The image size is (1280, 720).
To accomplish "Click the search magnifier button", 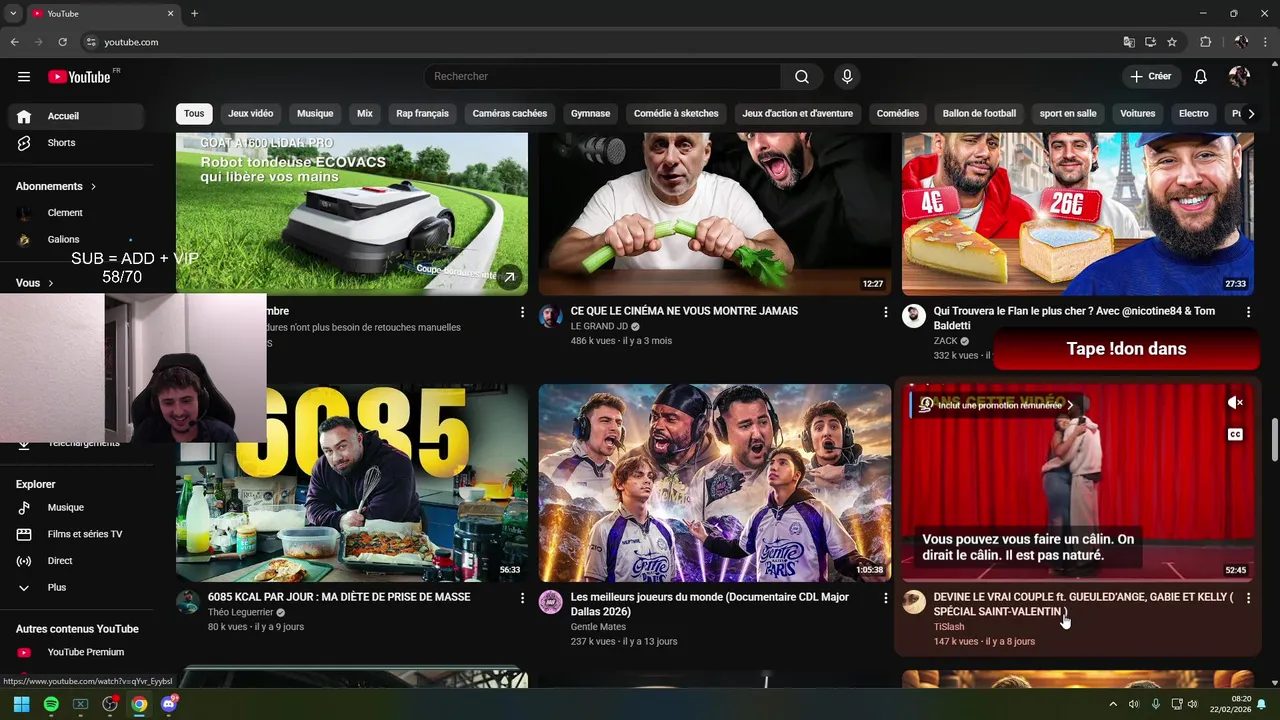I will [802, 77].
